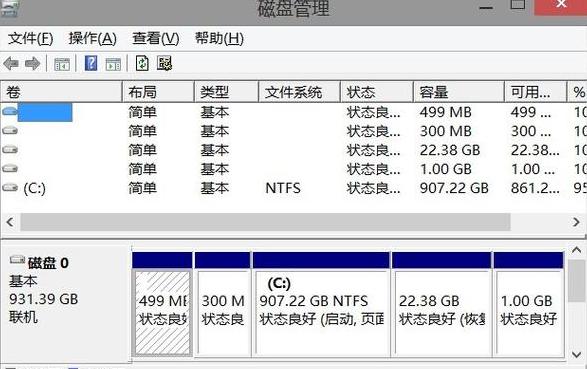Click the Forward arrow toolbar icon
Image resolution: width=587 pixels, height=369 pixels.
[33, 64]
